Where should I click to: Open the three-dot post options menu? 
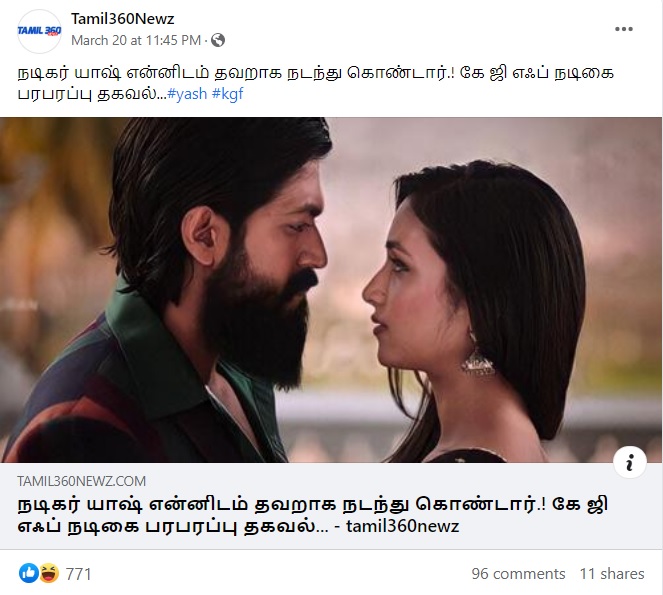click(624, 29)
